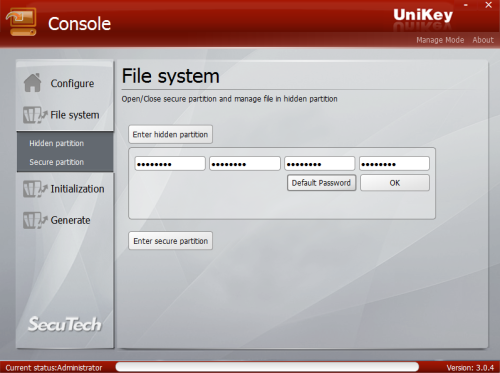Click the Enter secure partition button
This screenshot has width=500, height=373.
170,241
